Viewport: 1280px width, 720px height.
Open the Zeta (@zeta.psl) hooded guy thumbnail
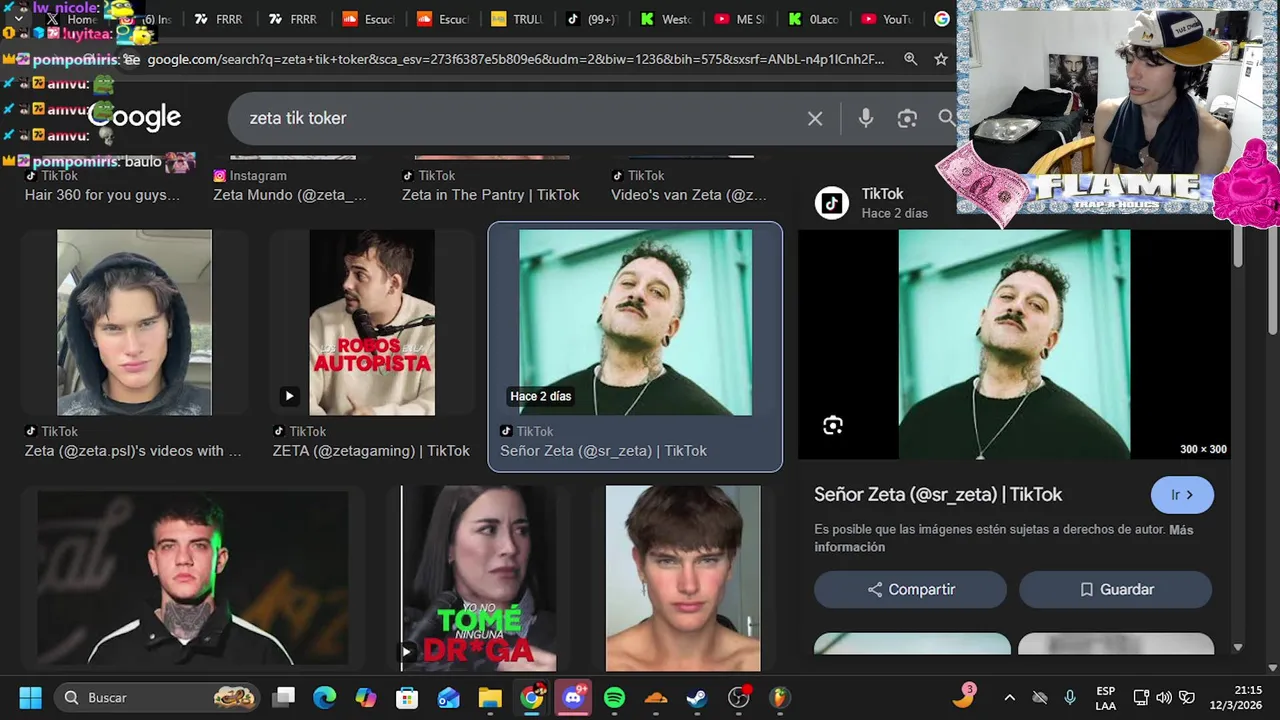[134, 322]
